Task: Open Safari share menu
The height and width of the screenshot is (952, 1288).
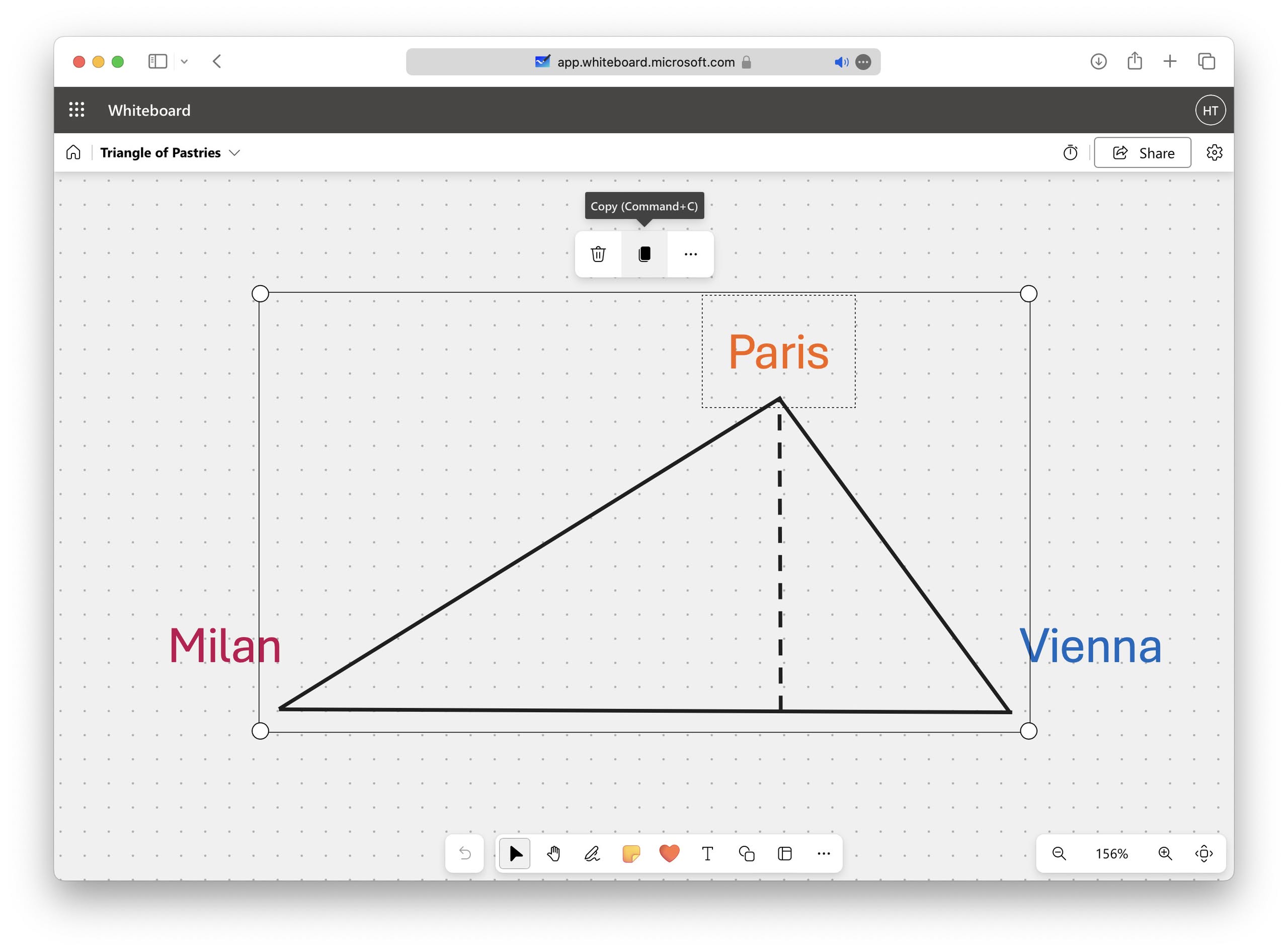Action: coord(1134,60)
